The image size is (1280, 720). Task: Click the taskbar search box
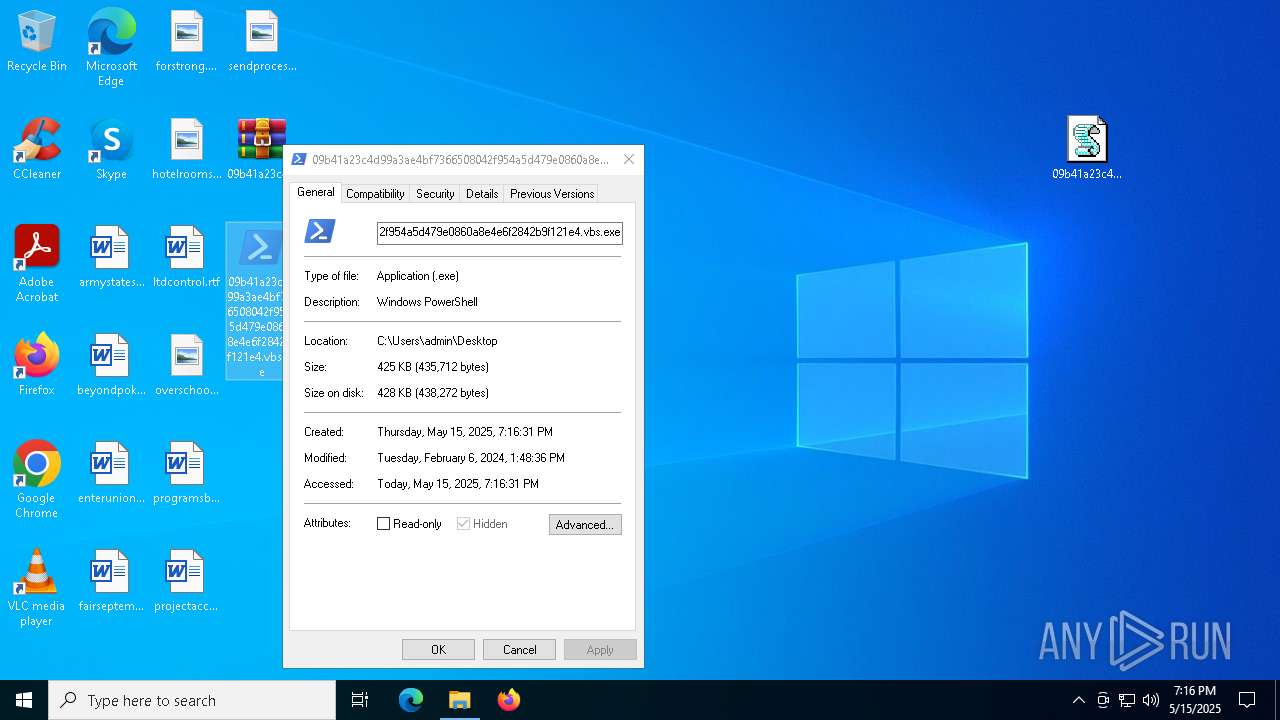coord(192,700)
